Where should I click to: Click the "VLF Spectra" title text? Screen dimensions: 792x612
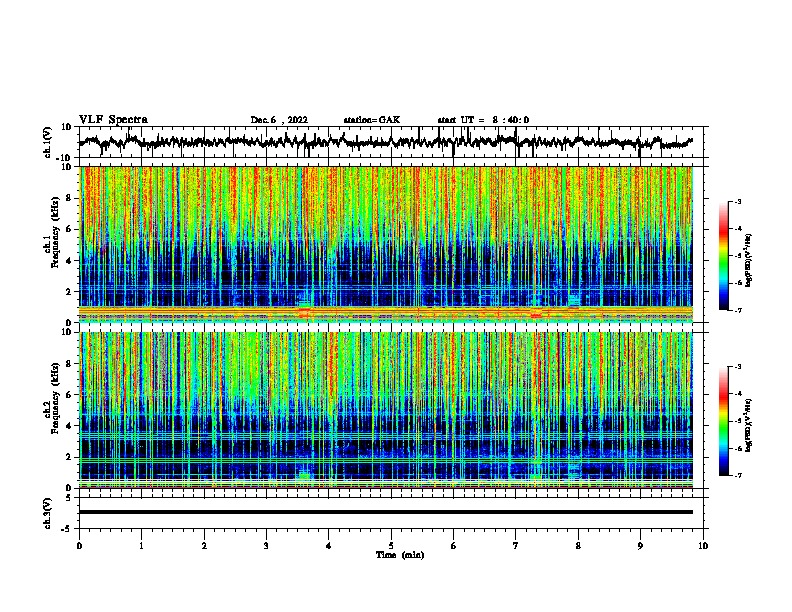(113, 120)
